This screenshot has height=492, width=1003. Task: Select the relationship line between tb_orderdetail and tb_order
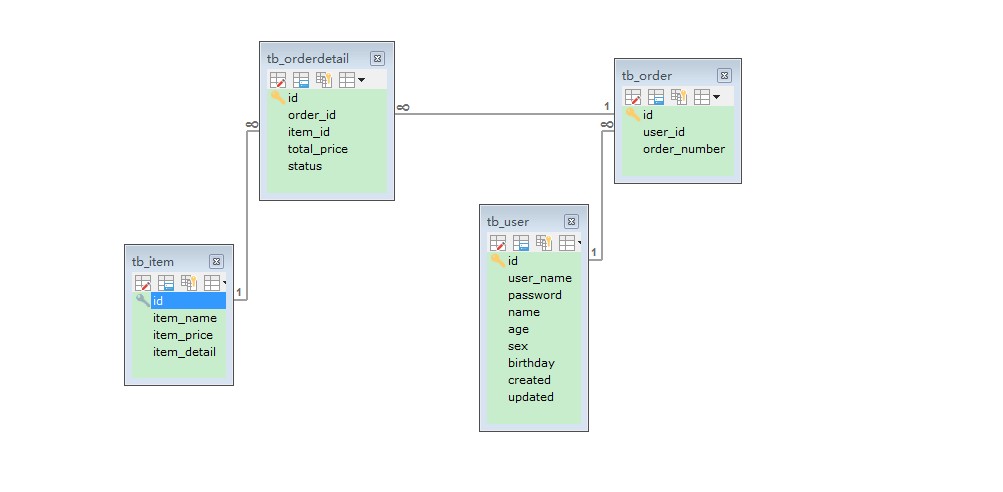tap(505, 115)
